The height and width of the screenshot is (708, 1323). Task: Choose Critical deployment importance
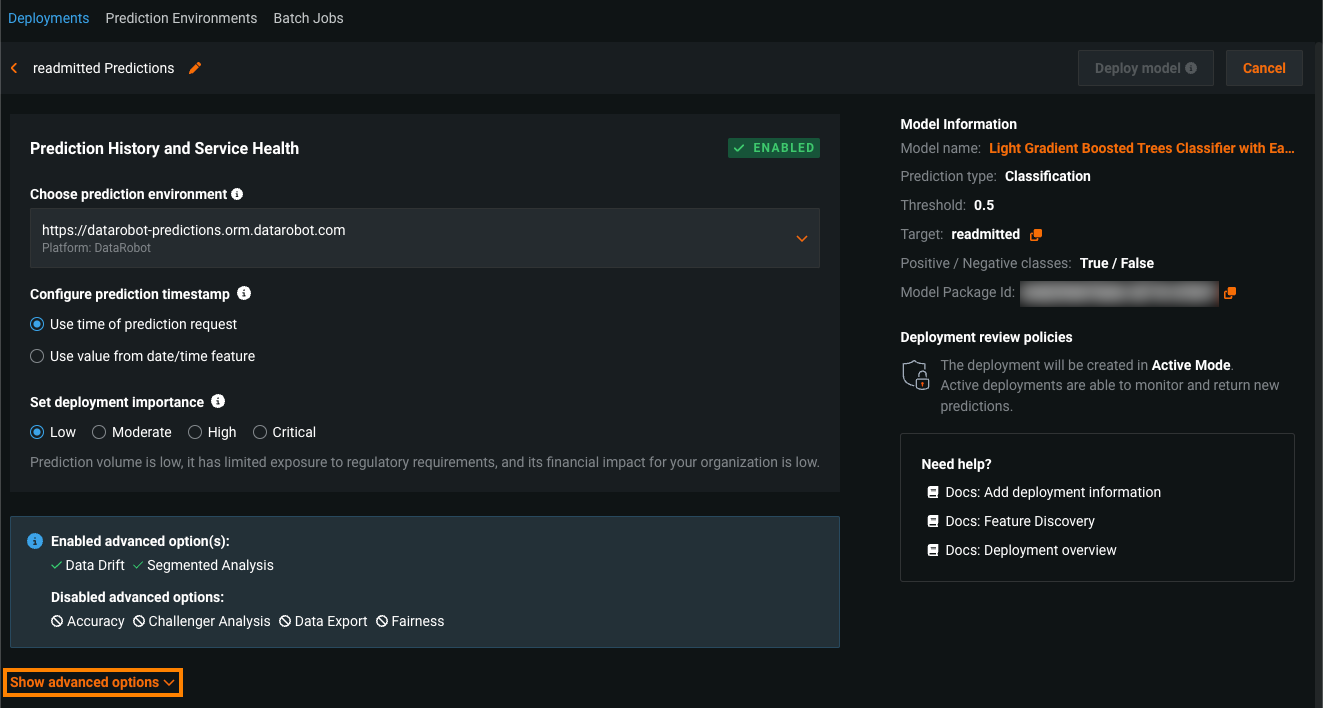[260, 432]
